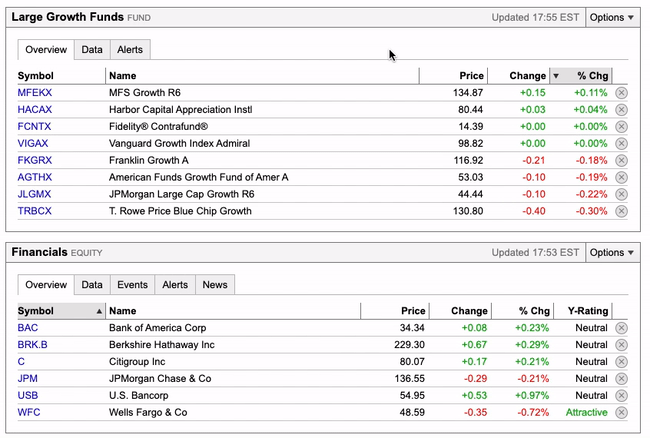
Task: Open JLGMX symbol link
Action: (x=34, y=194)
